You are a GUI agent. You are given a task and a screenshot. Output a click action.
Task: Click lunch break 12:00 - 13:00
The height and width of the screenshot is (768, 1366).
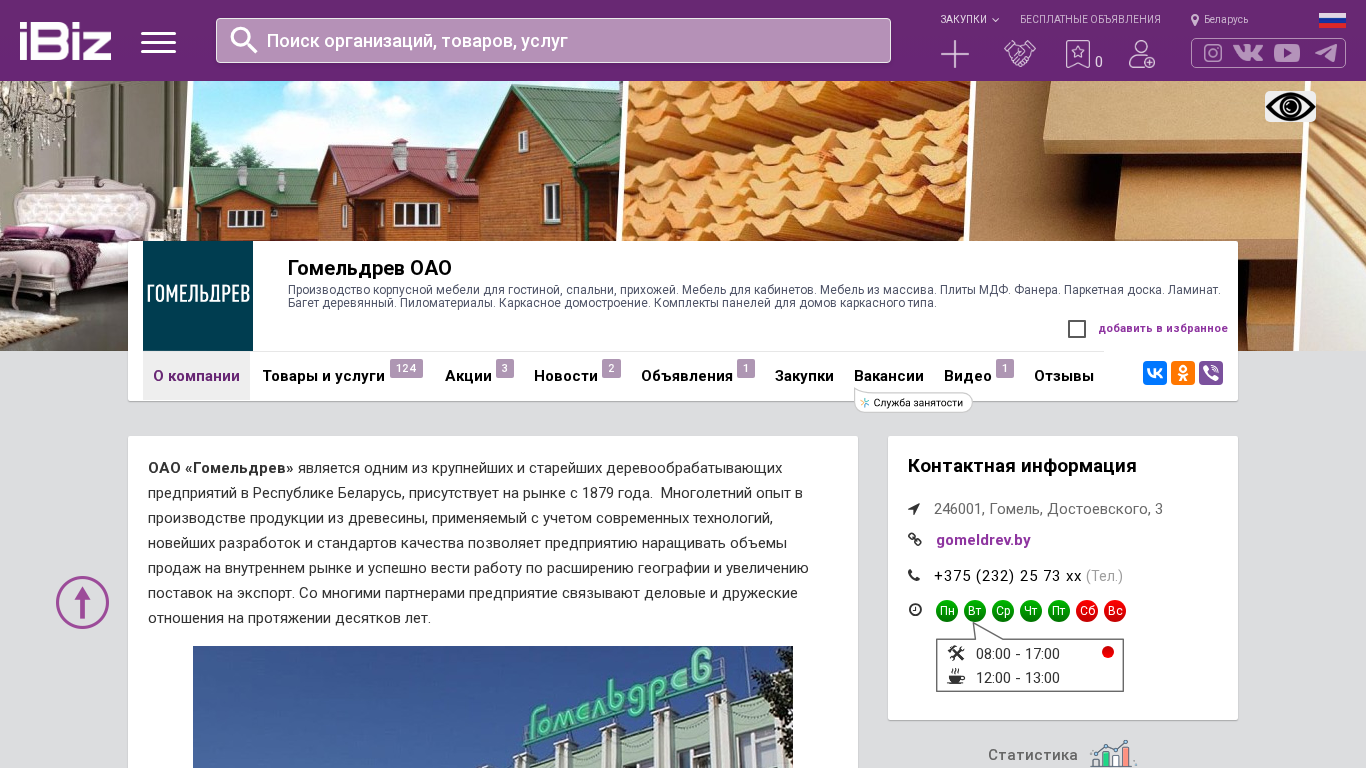click(x=1018, y=678)
